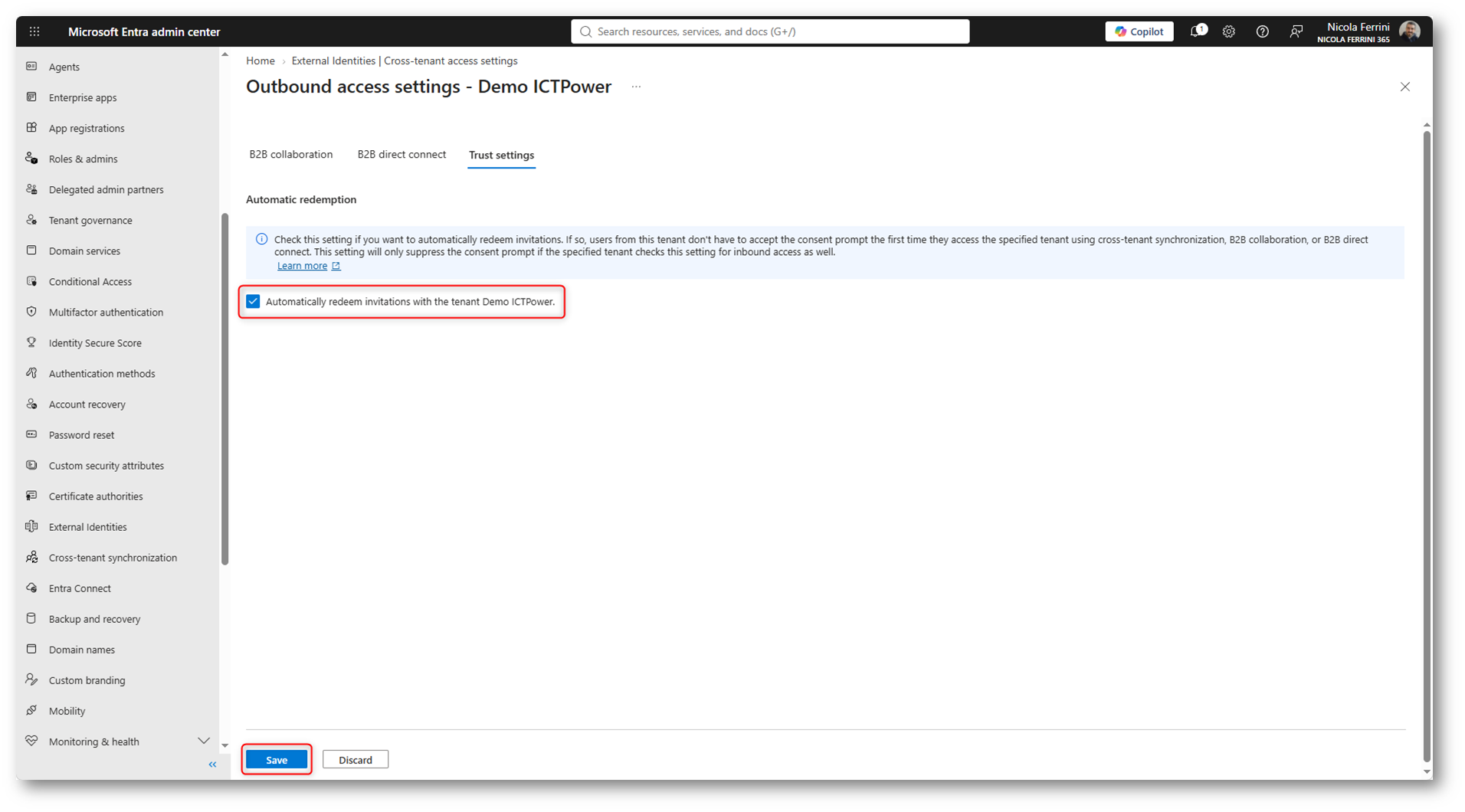
Task: Open the notifications bell
Action: pyautogui.click(x=1197, y=31)
